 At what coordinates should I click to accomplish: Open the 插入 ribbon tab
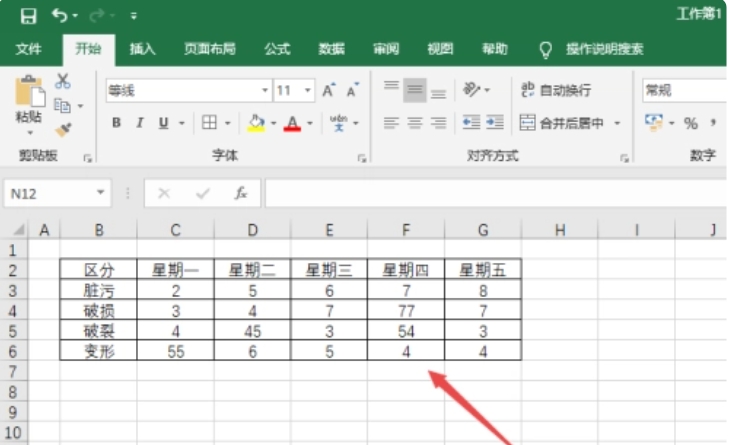point(143,49)
